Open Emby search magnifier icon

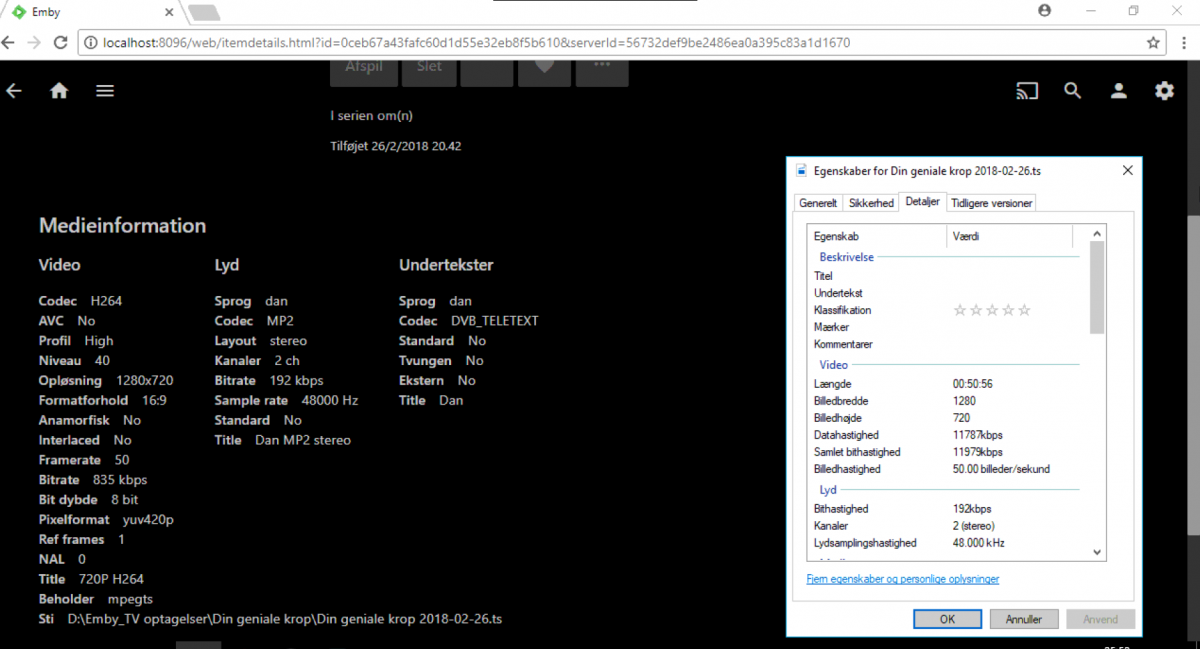[1073, 91]
